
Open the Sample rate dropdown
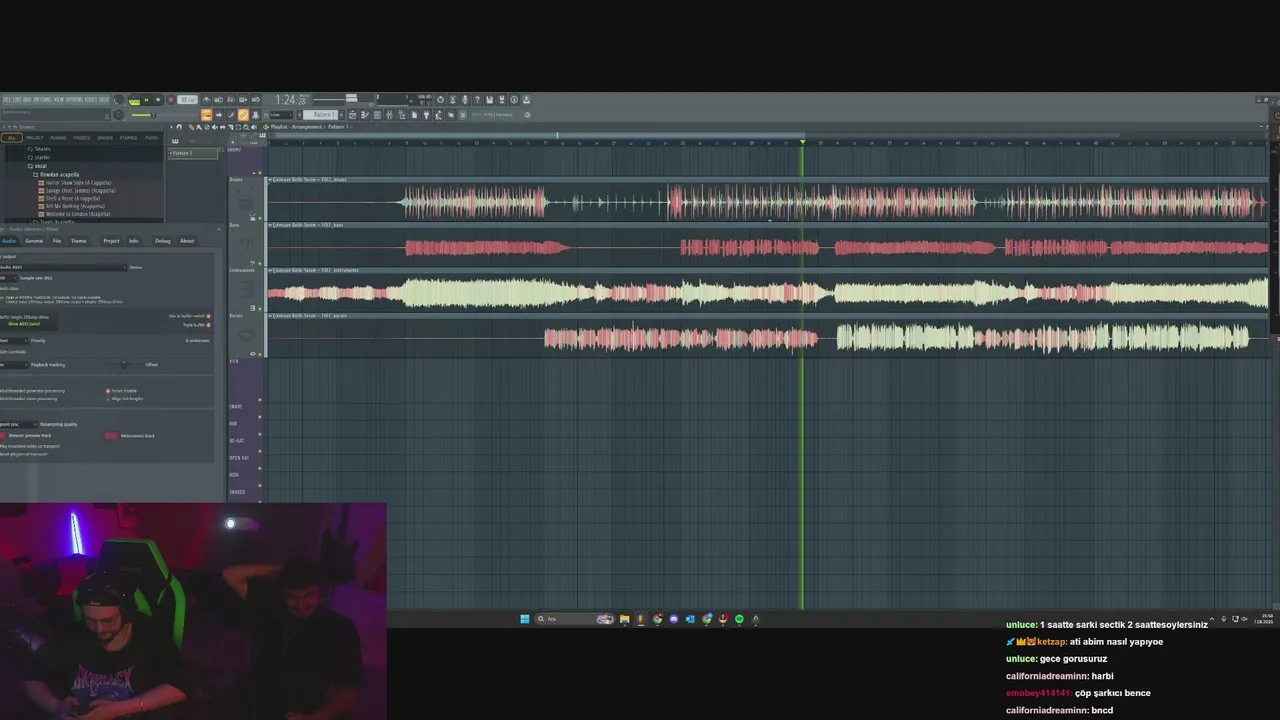9,278
